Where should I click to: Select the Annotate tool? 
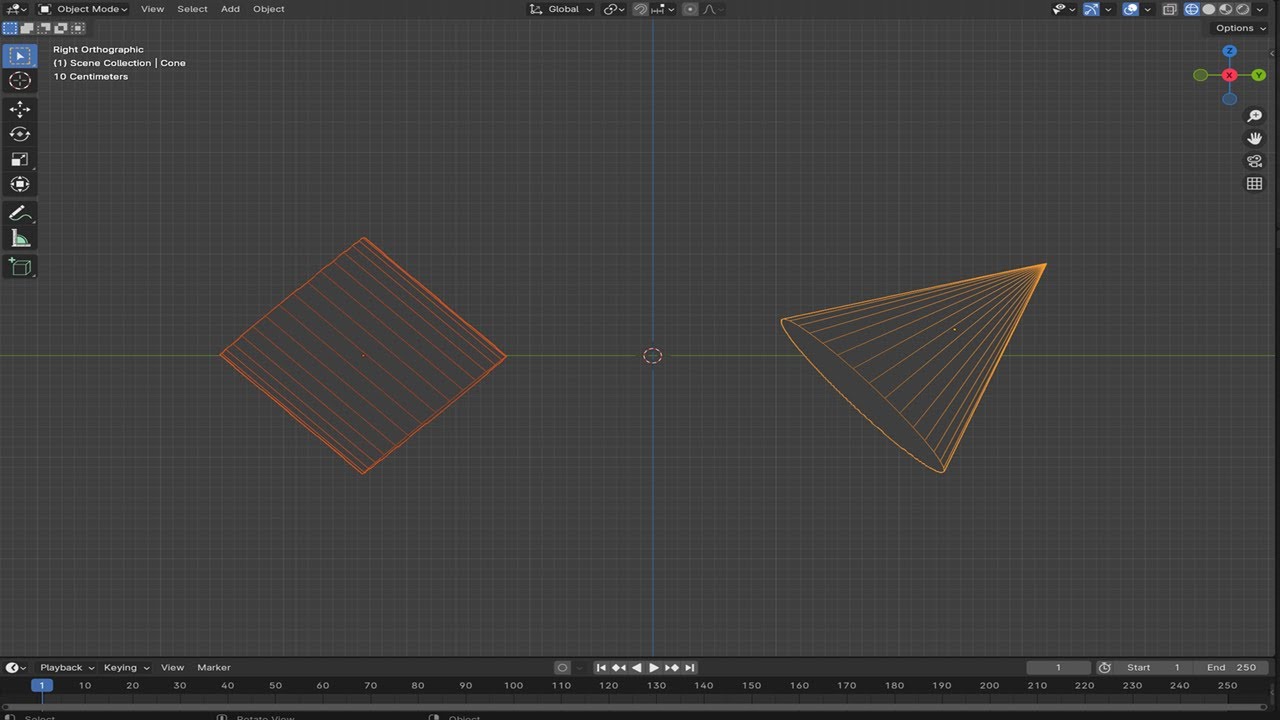[20, 213]
